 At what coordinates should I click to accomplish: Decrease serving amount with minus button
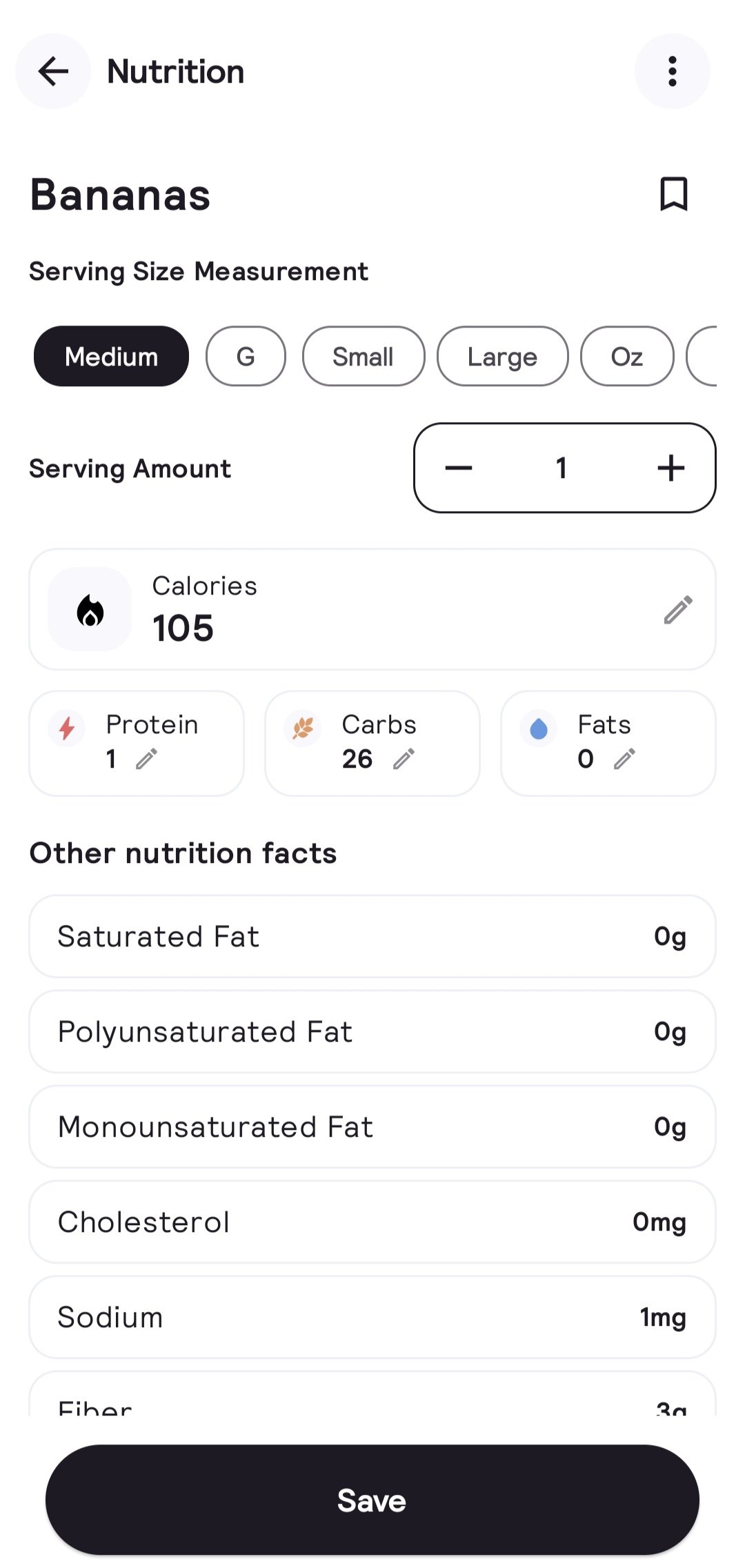point(459,468)
